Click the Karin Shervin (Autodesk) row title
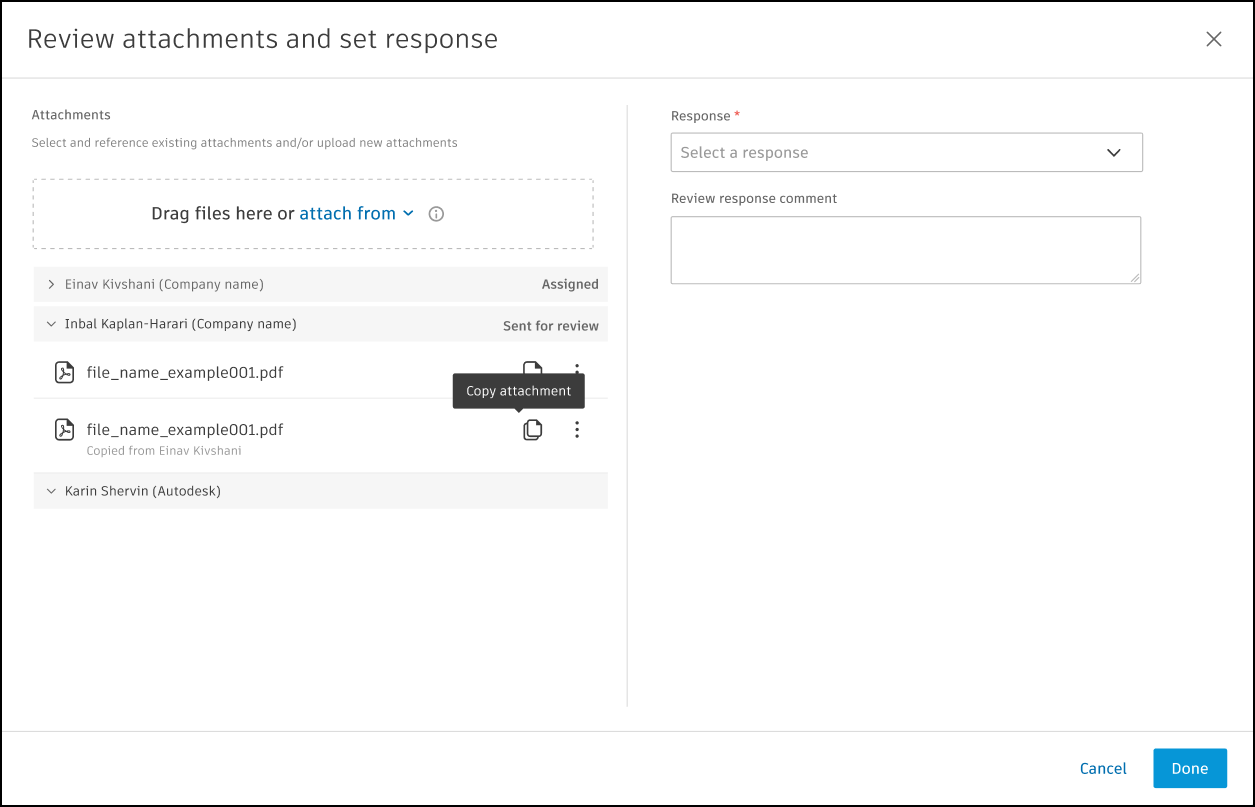This screenshot has width=1255, height=807. click(x=143, y=491)
